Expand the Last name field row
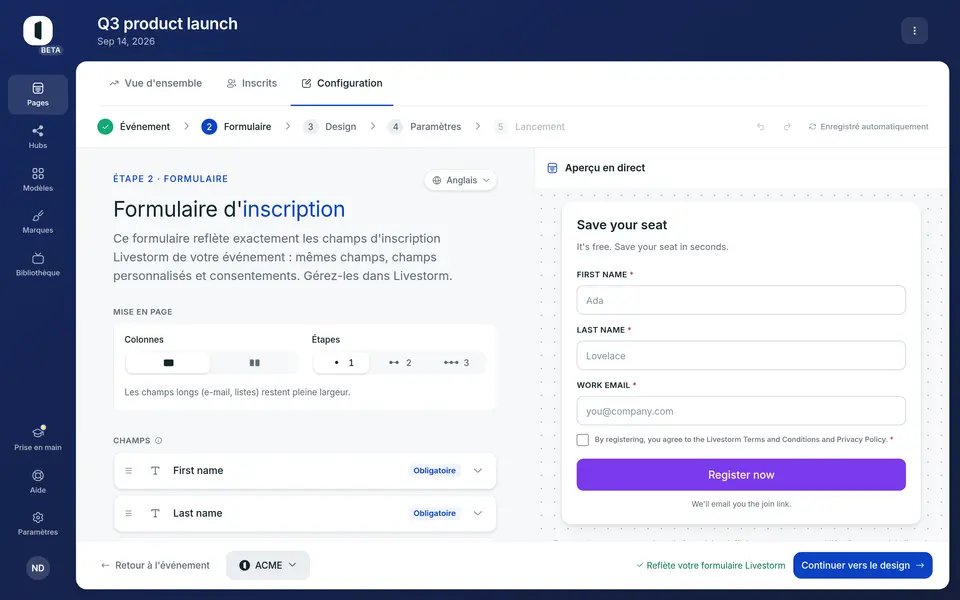The height and width of the screenshot is (600, 960). click(478, 513)
